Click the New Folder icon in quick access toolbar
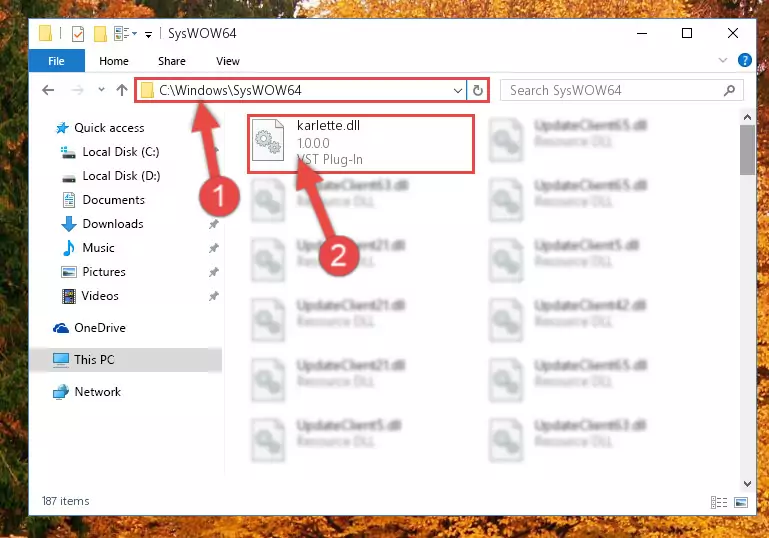Image resolution: width=769 pixels, height=538 pixels. [100, 33]
